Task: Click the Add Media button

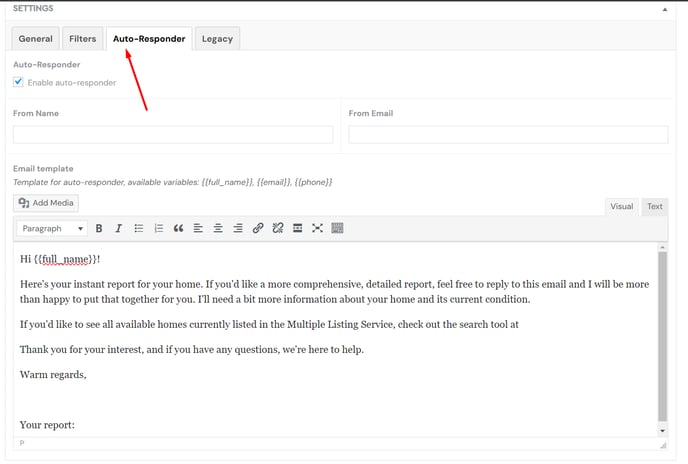Action: (46, 203)
